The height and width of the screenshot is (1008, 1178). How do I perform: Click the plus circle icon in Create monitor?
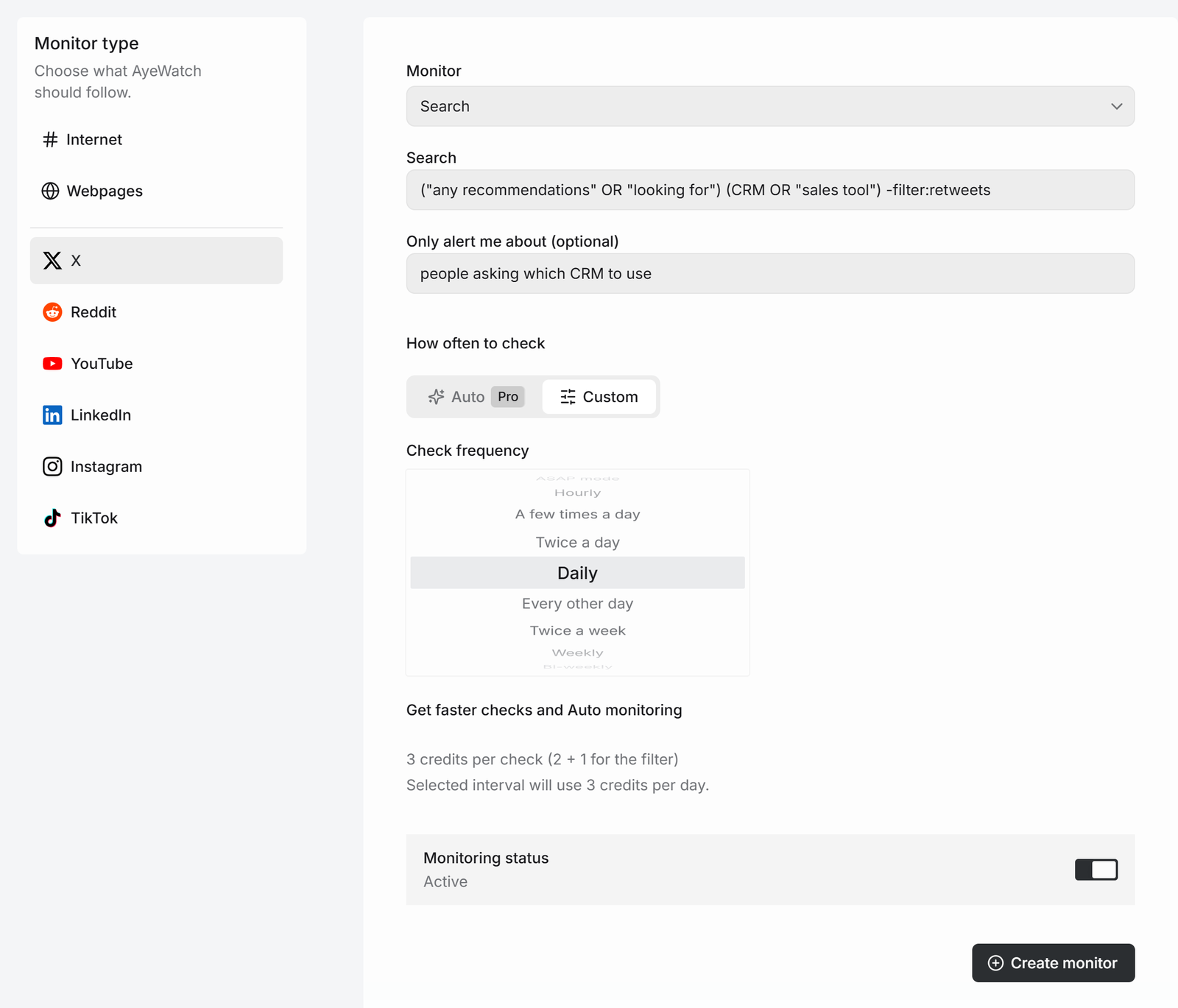995,963
